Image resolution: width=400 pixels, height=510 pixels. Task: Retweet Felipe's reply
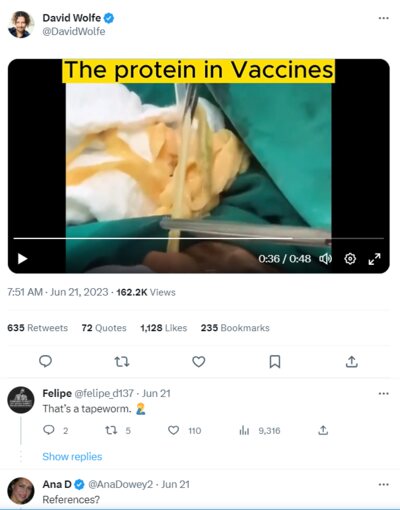pos(111,430)
